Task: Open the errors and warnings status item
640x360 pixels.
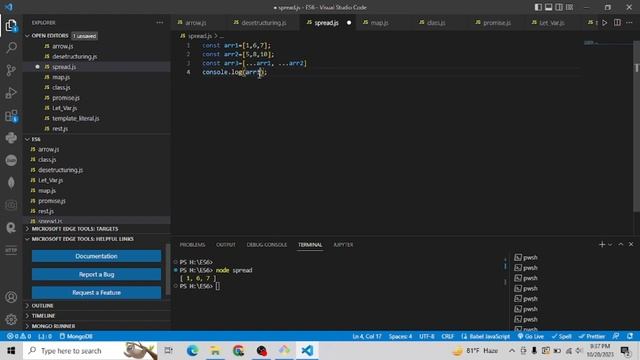Action: (x=19, y=336)
